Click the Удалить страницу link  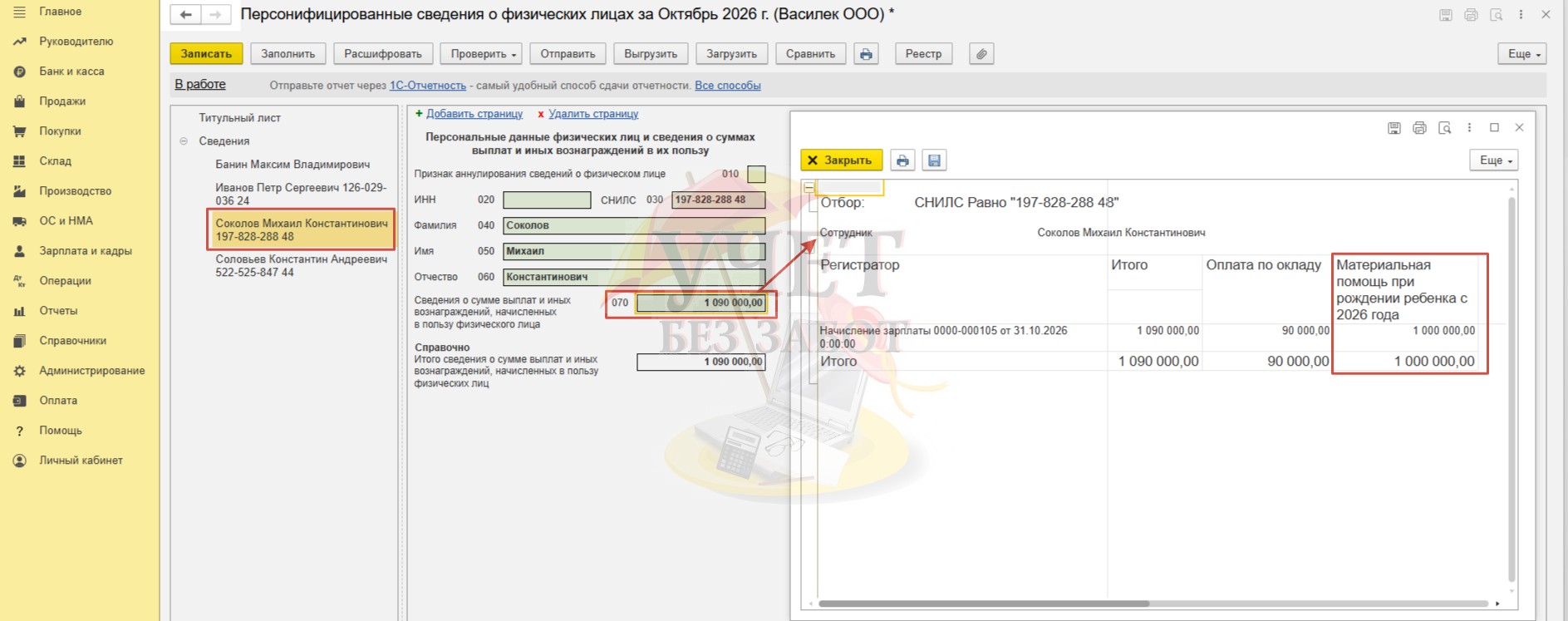593,114
